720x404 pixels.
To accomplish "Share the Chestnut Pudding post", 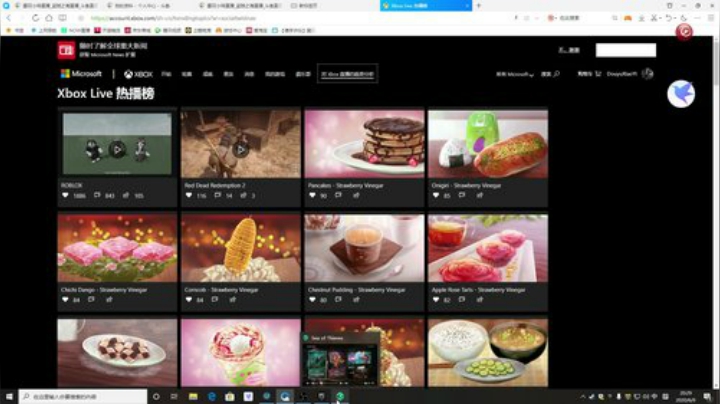I will tap(356, 300).
